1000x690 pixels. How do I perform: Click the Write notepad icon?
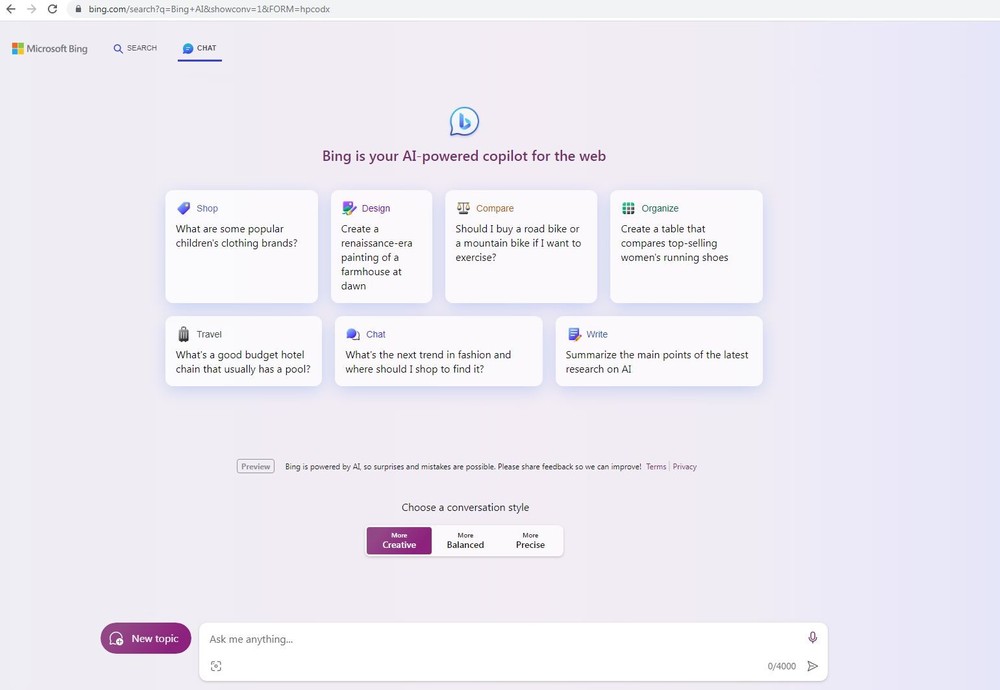click(574, 334)
